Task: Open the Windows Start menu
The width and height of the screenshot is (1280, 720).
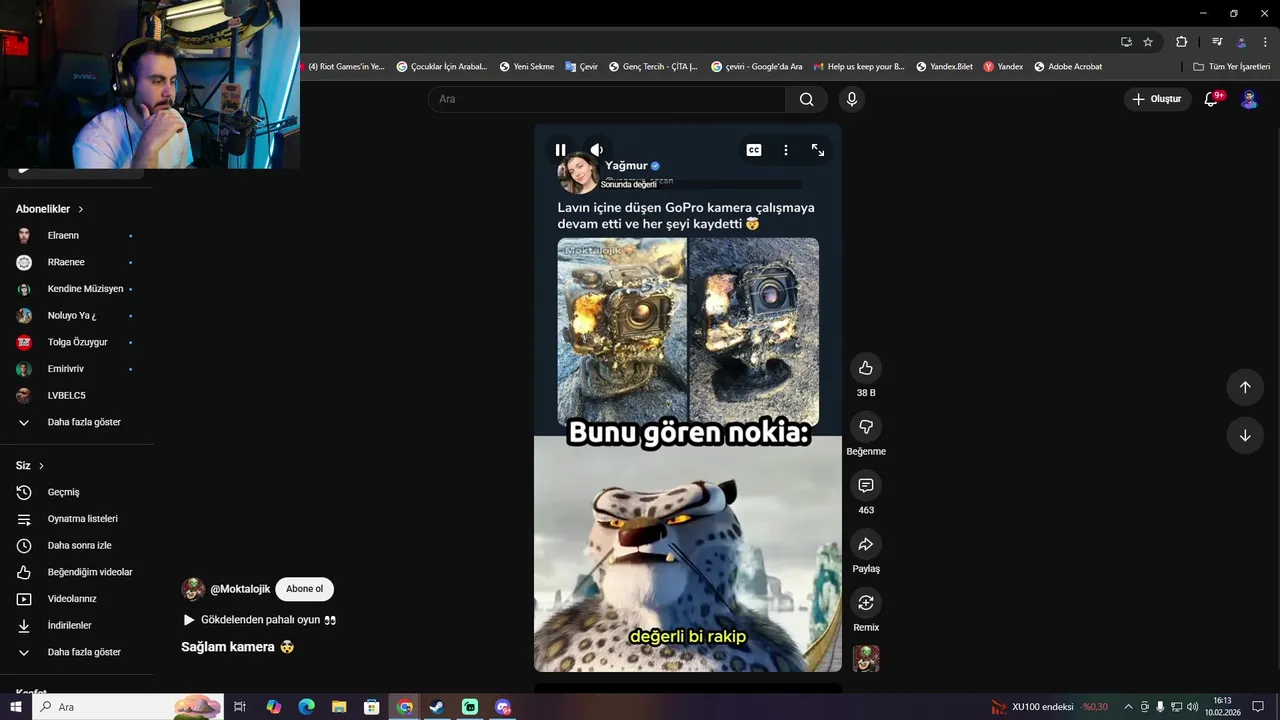Action: (16, 707)
